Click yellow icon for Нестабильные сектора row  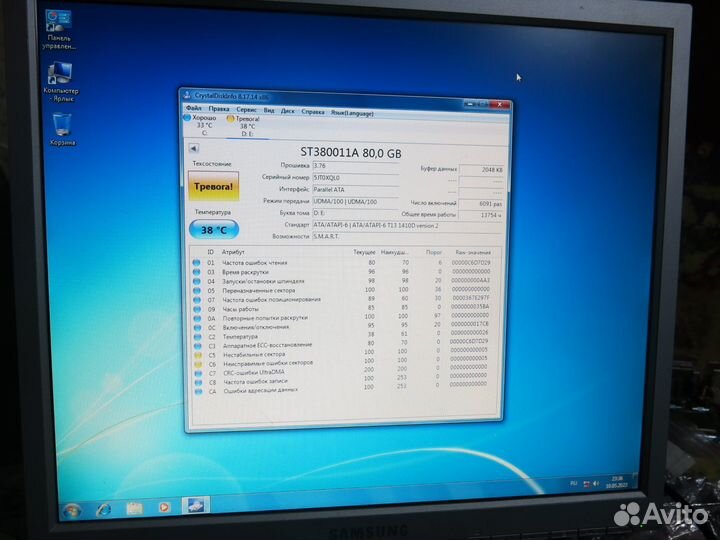pyautogui.click(x=198, y=355)
